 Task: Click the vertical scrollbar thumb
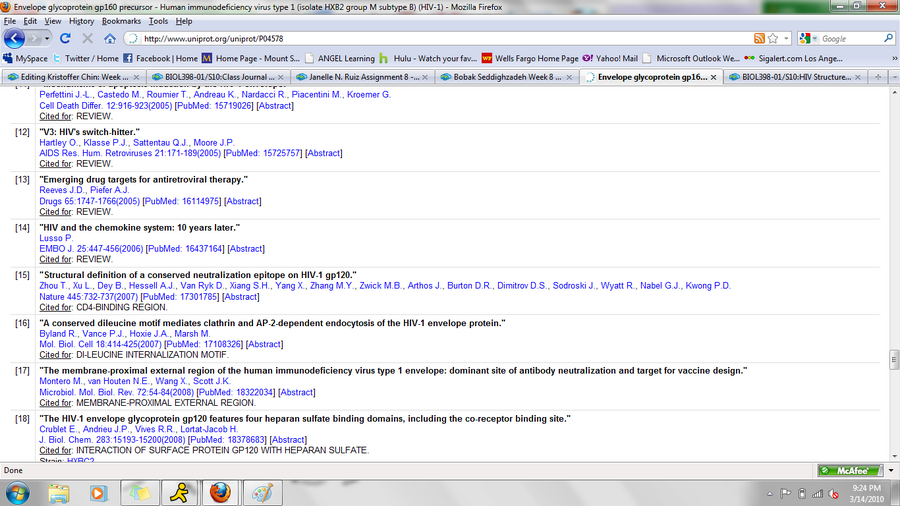893,359
